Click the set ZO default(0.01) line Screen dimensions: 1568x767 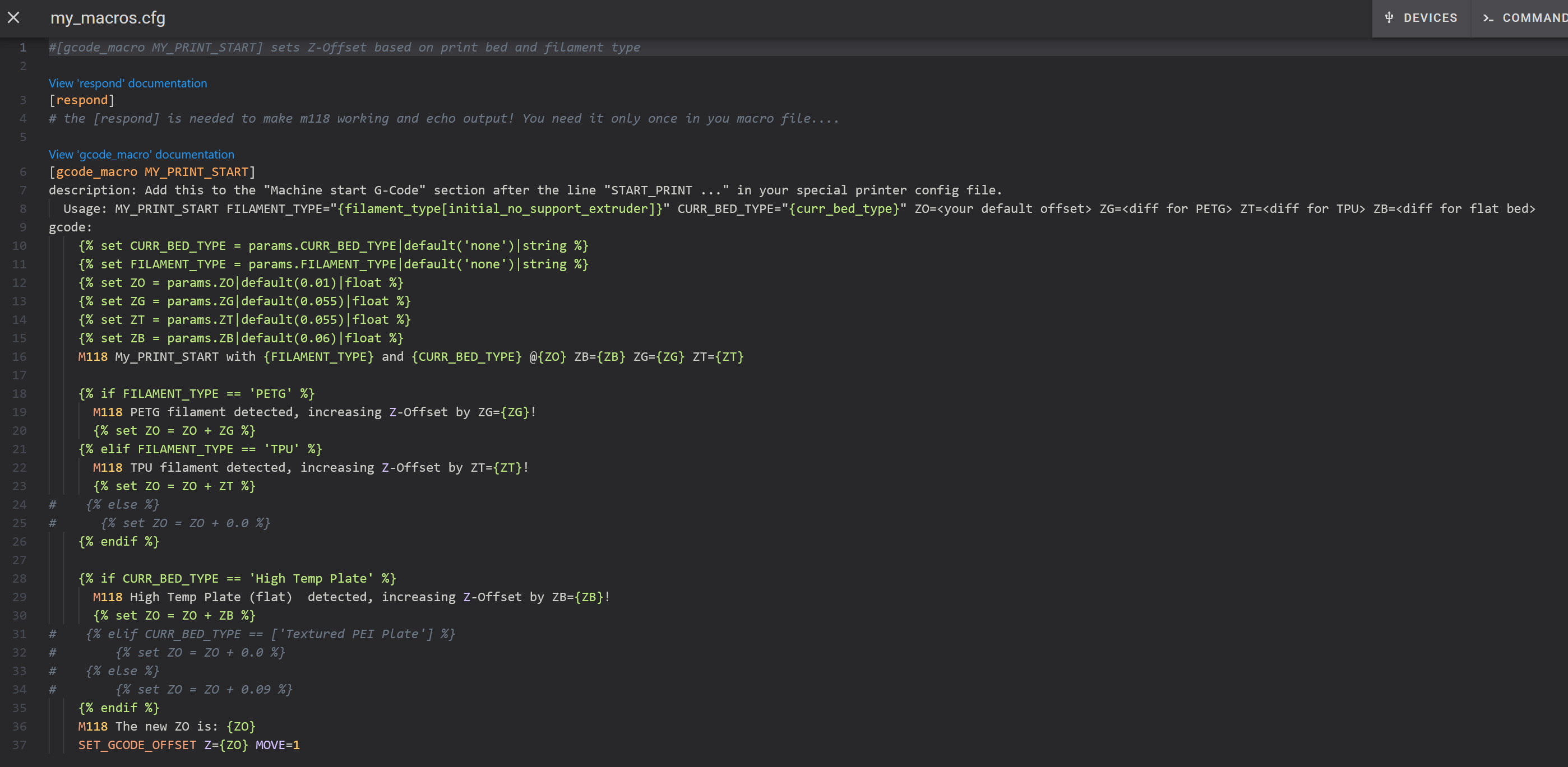click(x=240, y=283)
